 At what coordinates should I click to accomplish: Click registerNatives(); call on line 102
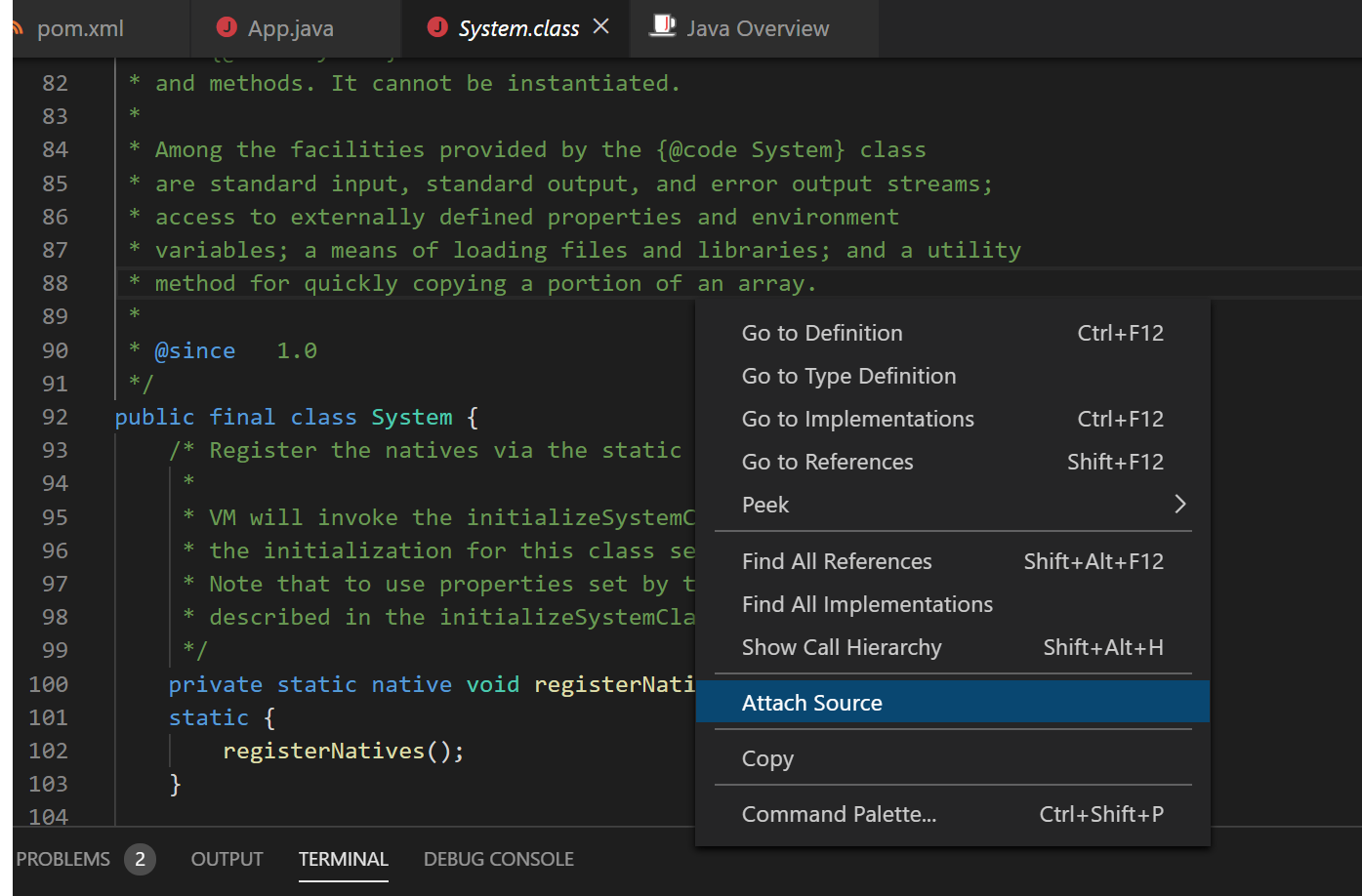click(344, 751)
